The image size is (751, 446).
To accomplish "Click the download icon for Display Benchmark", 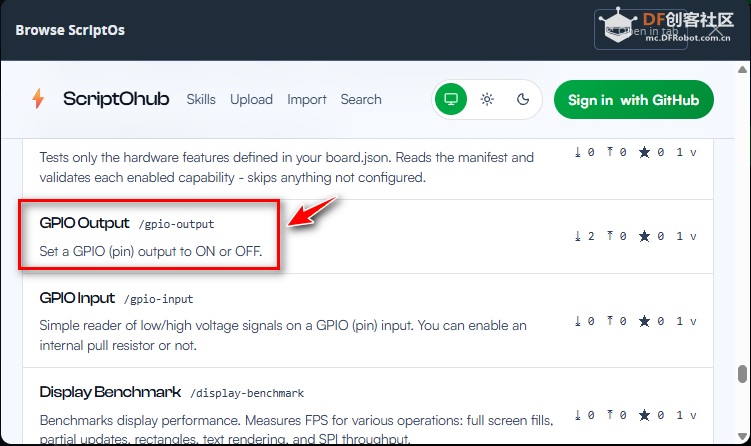I will pos(578,415).
